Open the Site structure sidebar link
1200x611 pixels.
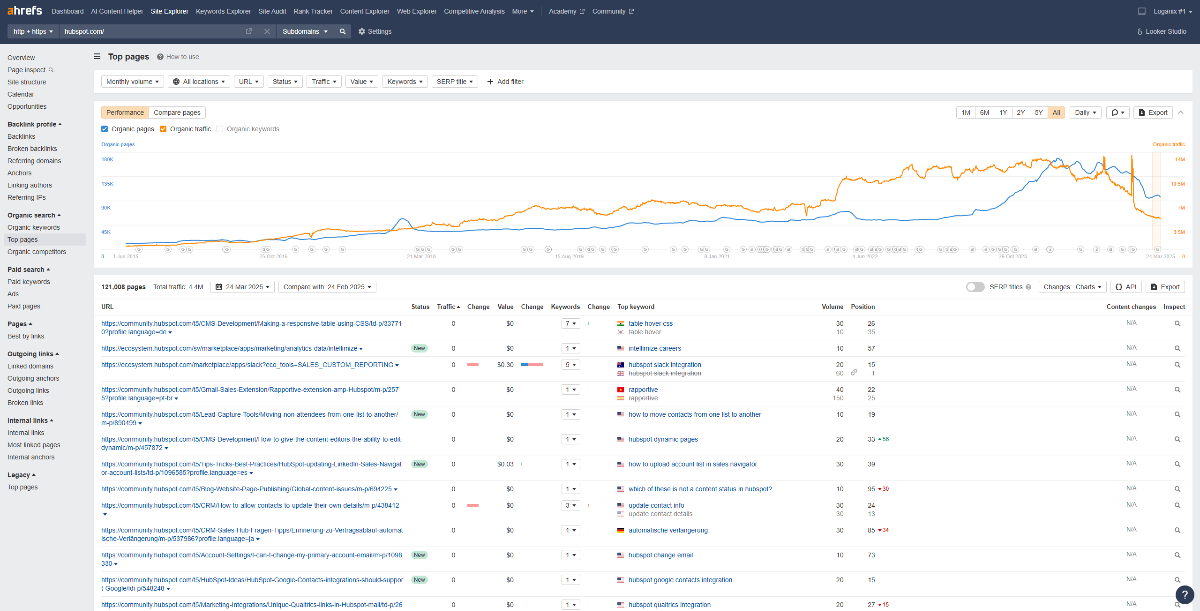coord(27,82)
